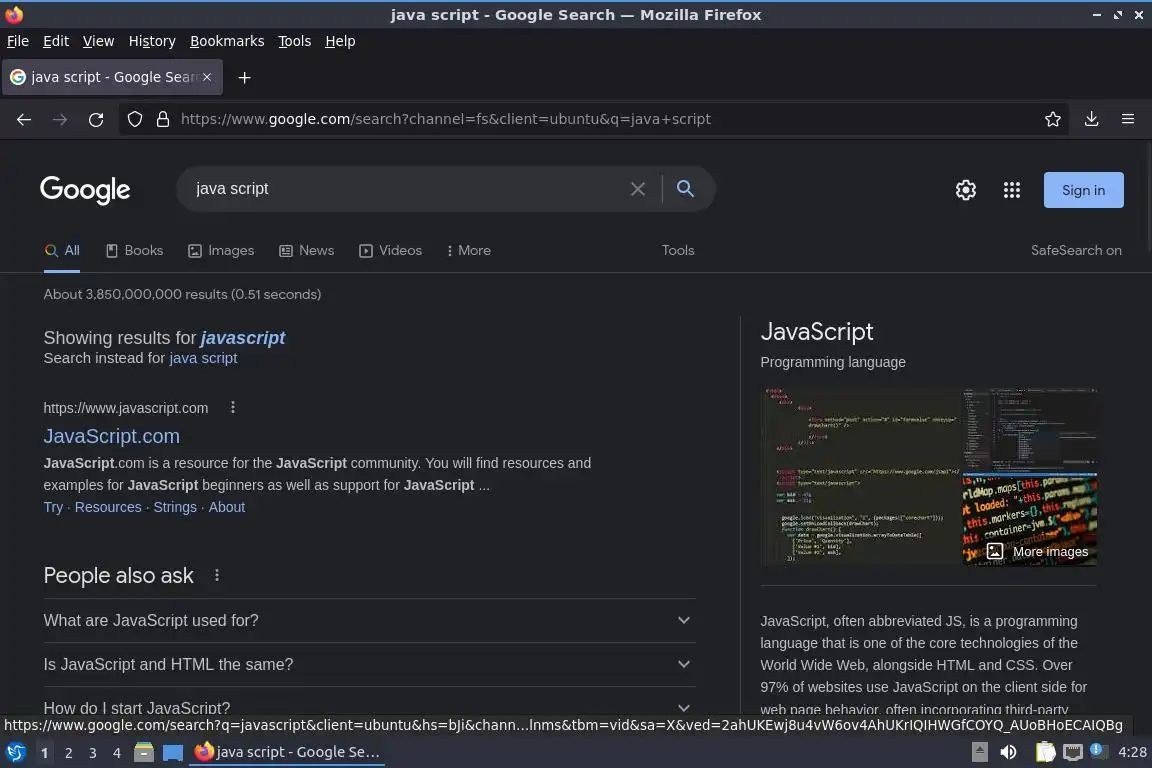Open the Firefox hamburger menu

tap(1128, 119)
